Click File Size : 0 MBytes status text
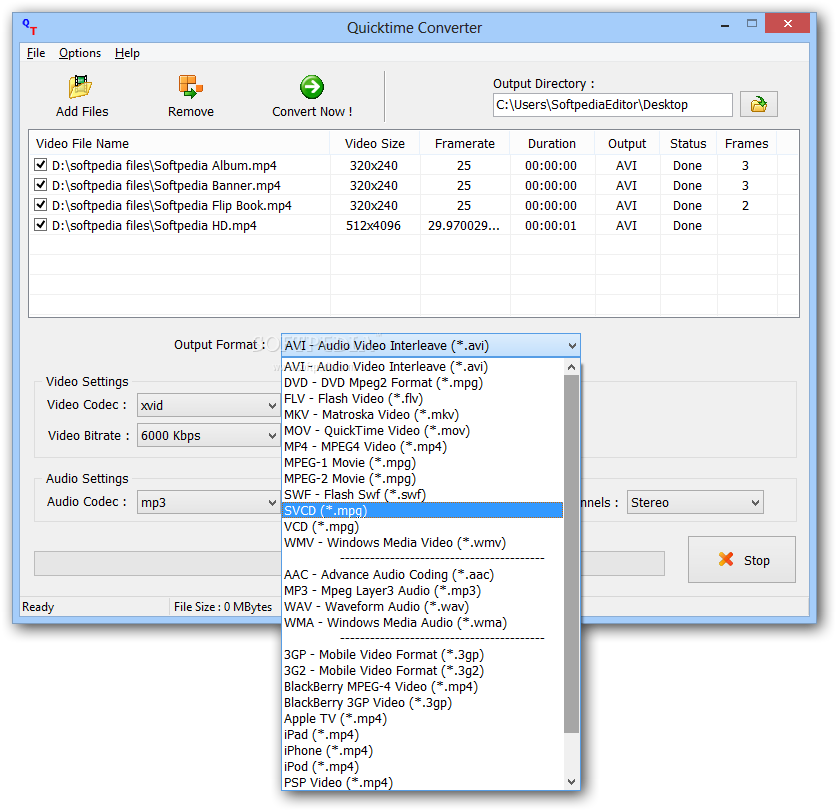Image resolution: width=837 pixels, height=811 pixels. click(x=223, y=607)
